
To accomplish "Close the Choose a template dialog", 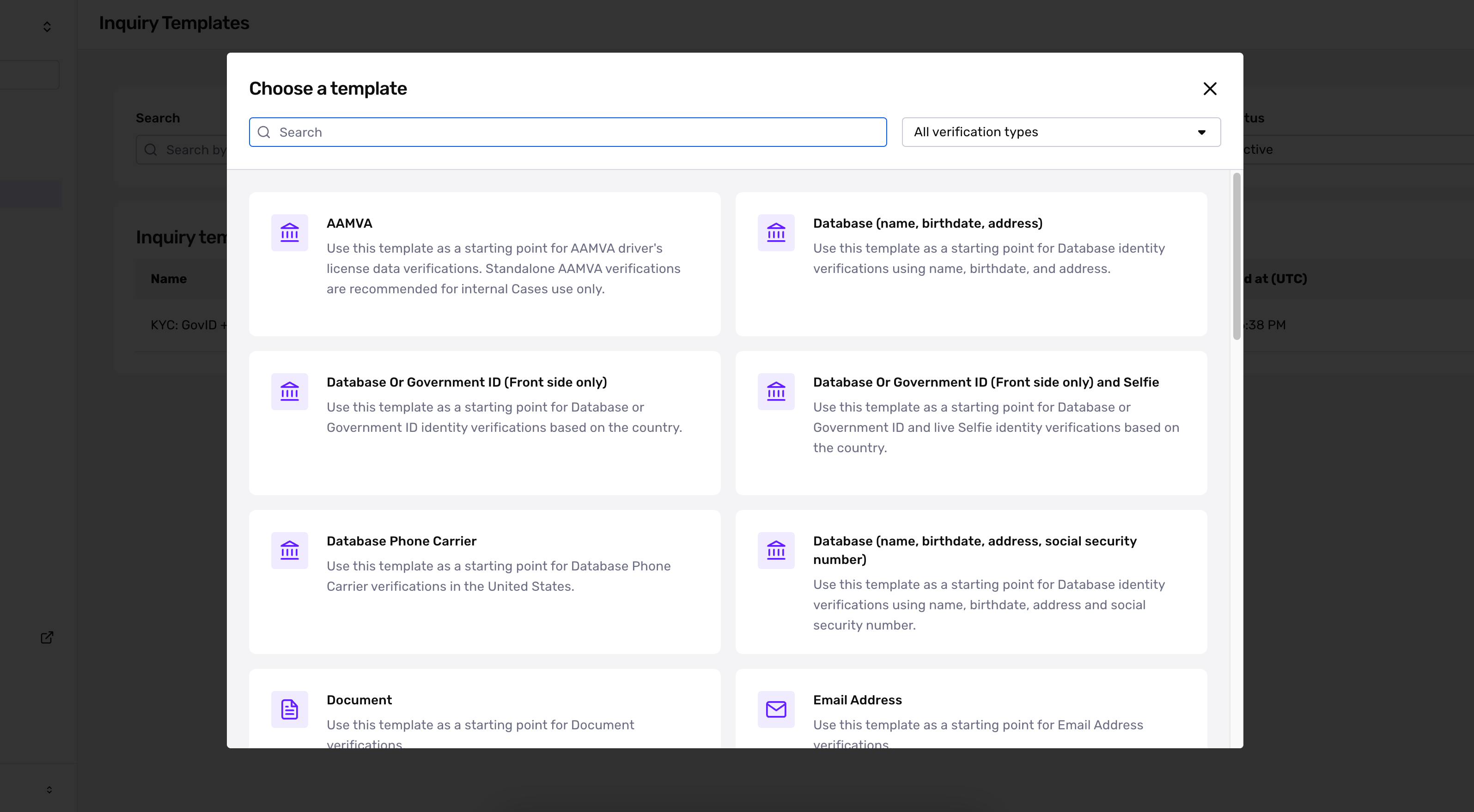I will pyautogui.click(x=1210, y=89).
